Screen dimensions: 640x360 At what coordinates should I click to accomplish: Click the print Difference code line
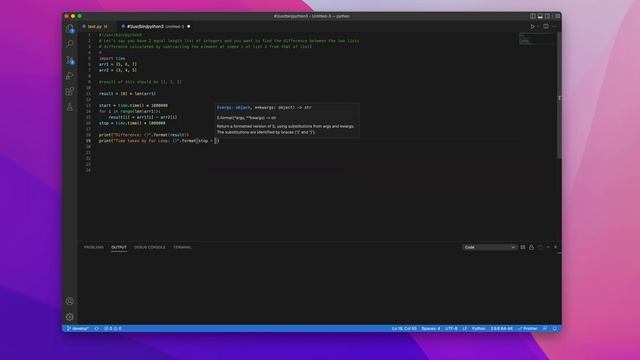coord(144,135)
